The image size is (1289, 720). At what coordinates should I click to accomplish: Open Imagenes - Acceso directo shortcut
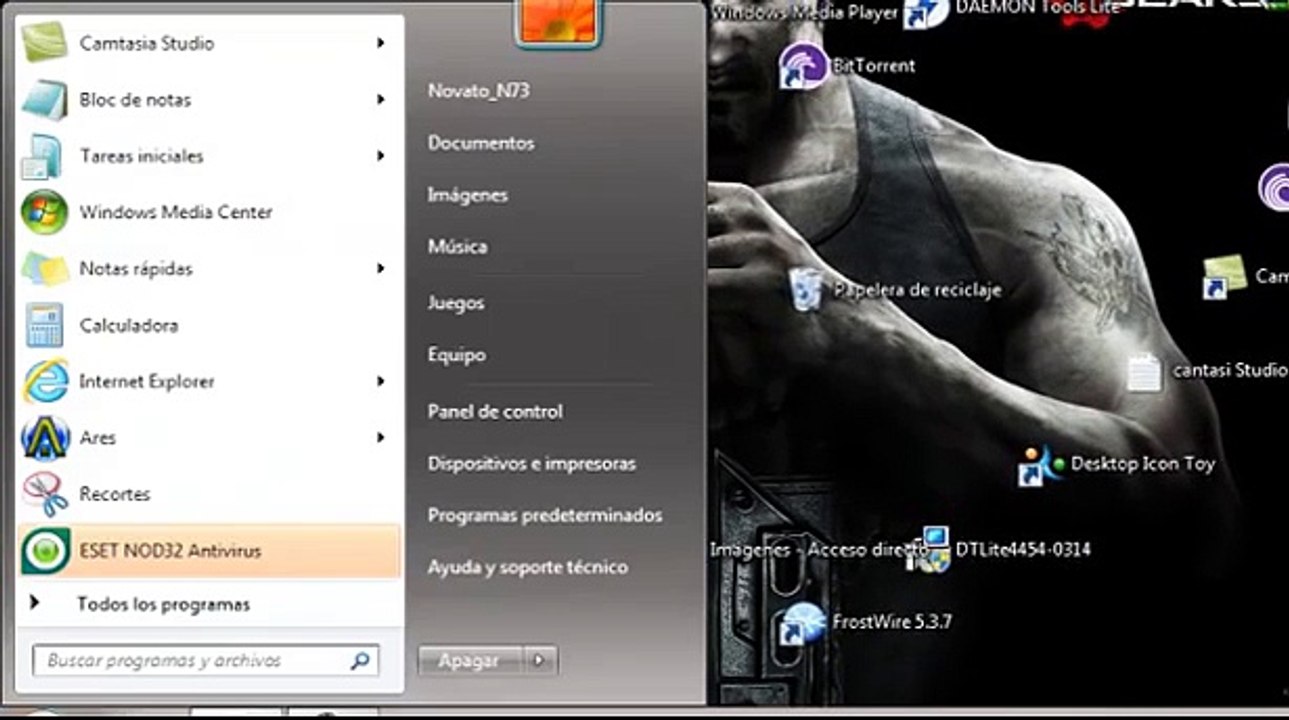[819, 549]
